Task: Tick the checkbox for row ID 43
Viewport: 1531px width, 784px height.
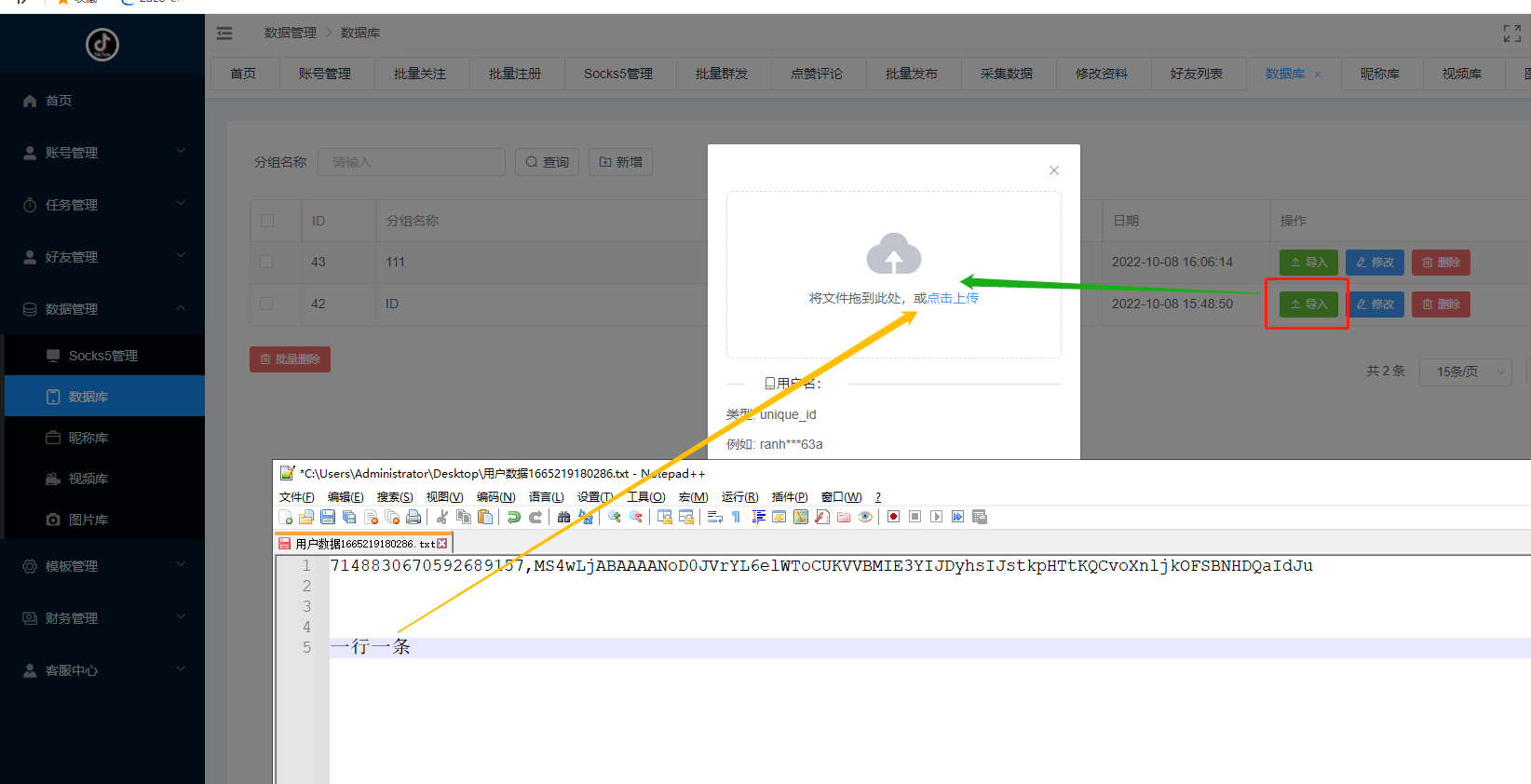Action: (x=267, y=262)
